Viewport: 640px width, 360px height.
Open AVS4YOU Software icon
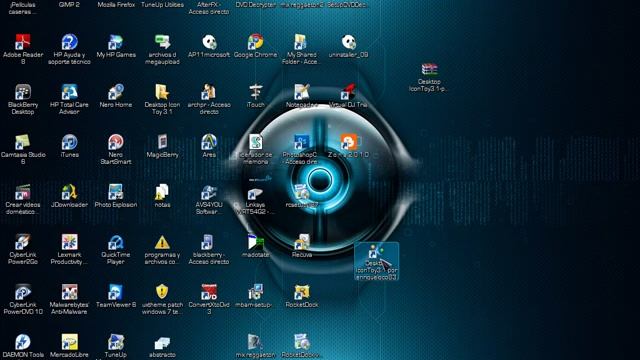(x=209, y=192)
